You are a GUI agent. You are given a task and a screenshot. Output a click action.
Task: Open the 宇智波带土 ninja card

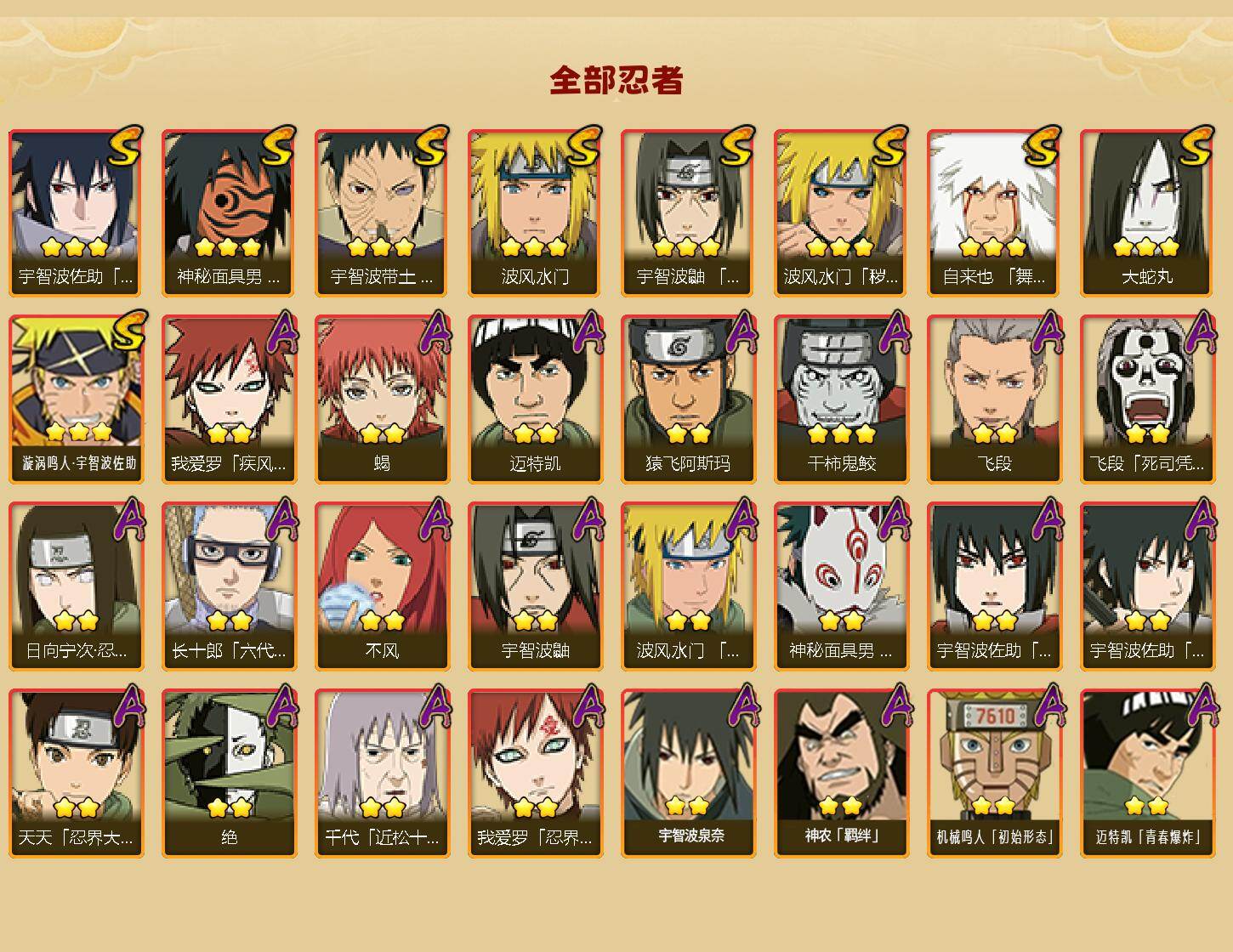(x=382, y=212)
